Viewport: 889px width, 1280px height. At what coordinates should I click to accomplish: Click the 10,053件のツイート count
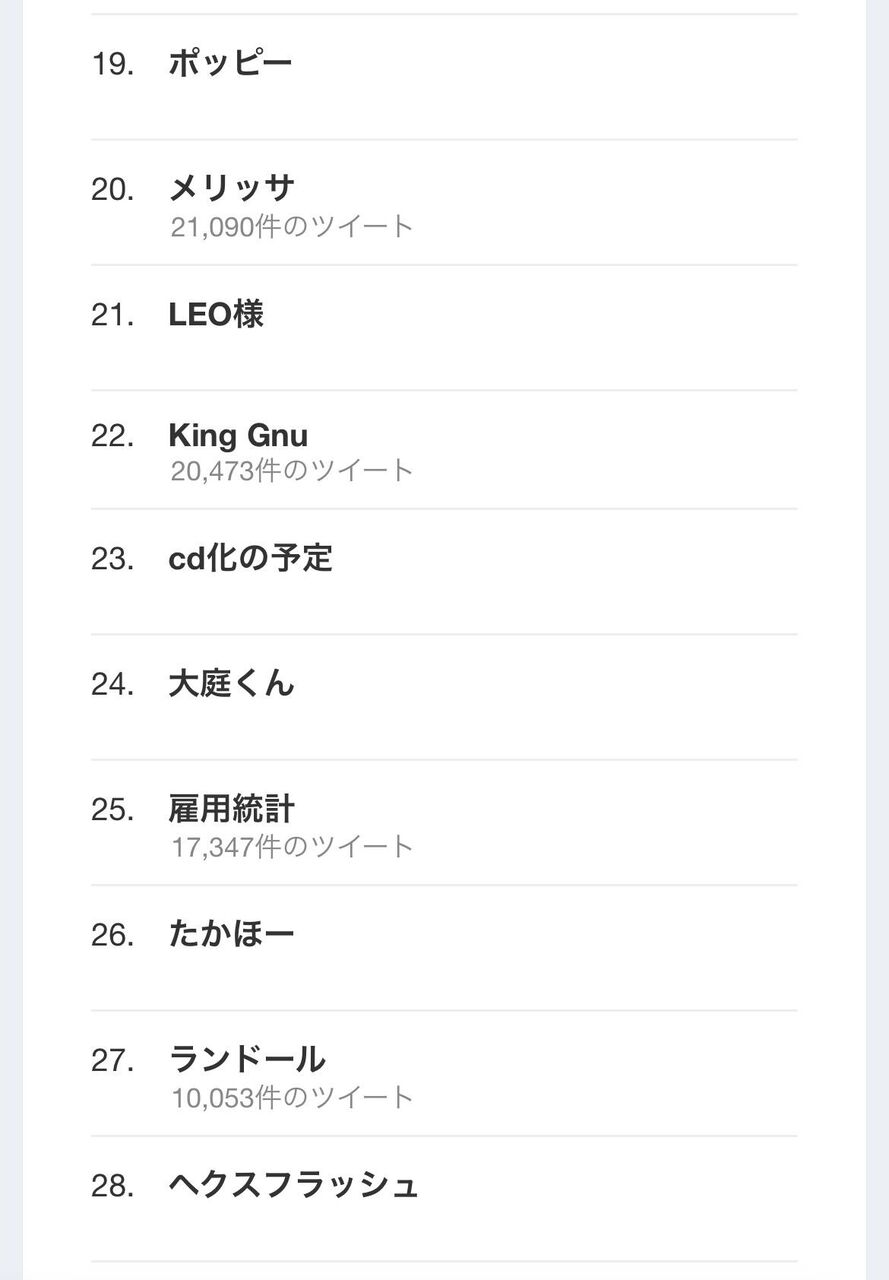(x=292, y=1098)
